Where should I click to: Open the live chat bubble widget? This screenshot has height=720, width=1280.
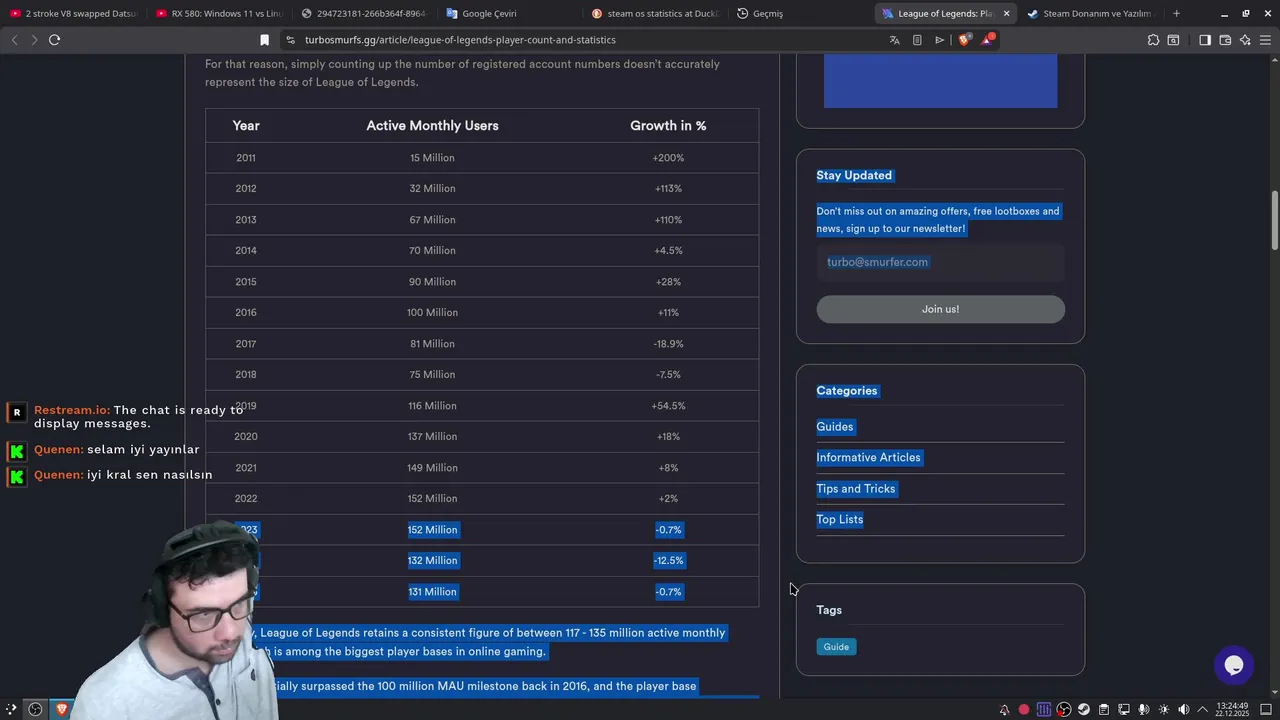tap(1234, 666)
